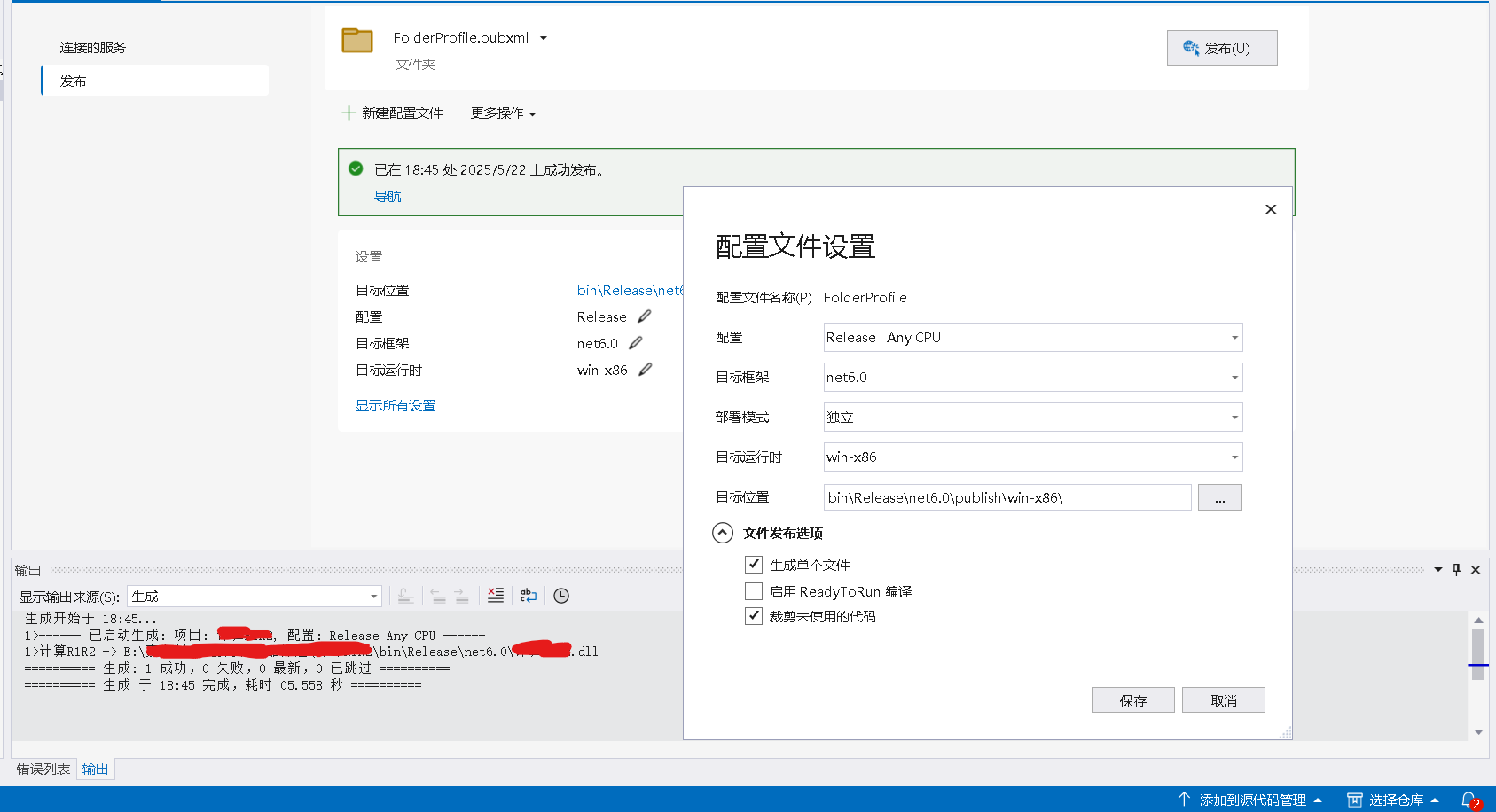Clear all output messages
This screenshot has height=812, width=1496.
pos(496,596)
